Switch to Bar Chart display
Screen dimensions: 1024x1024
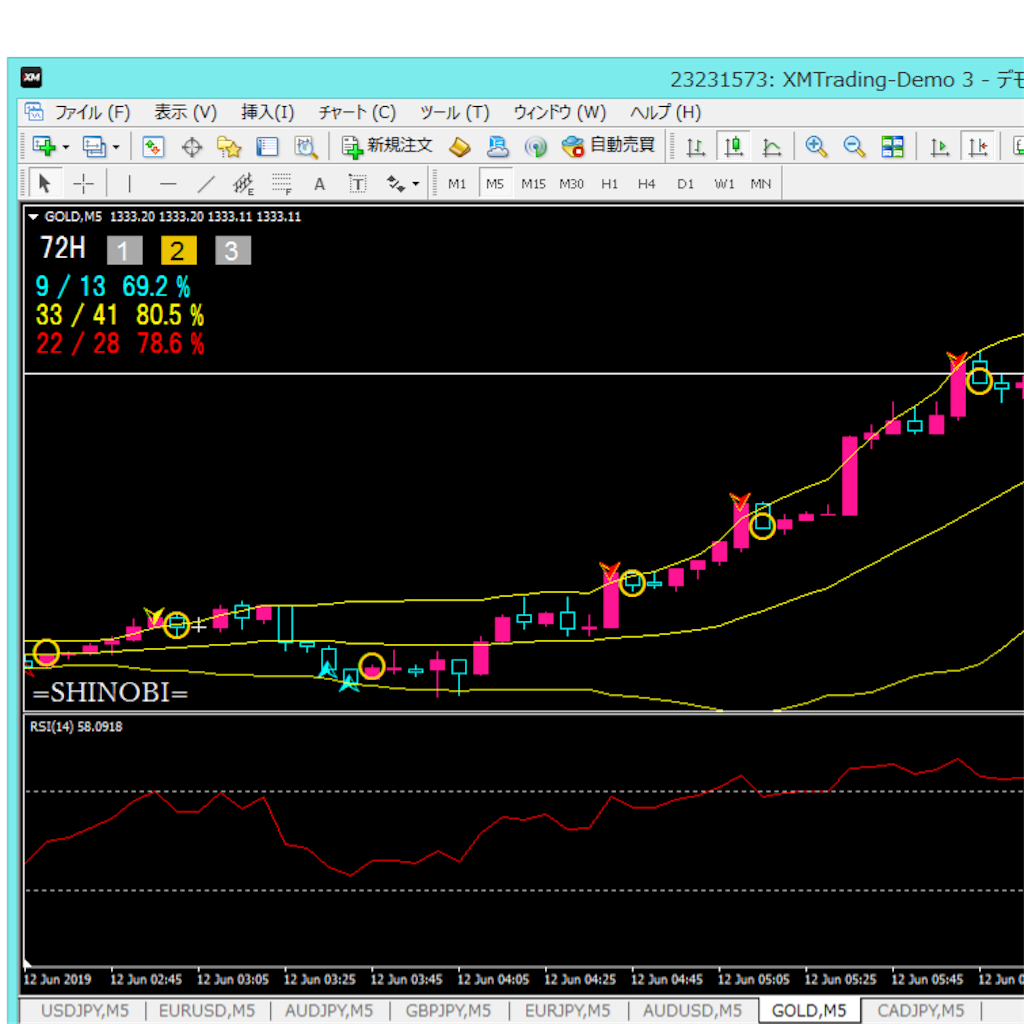coord(696,147)
